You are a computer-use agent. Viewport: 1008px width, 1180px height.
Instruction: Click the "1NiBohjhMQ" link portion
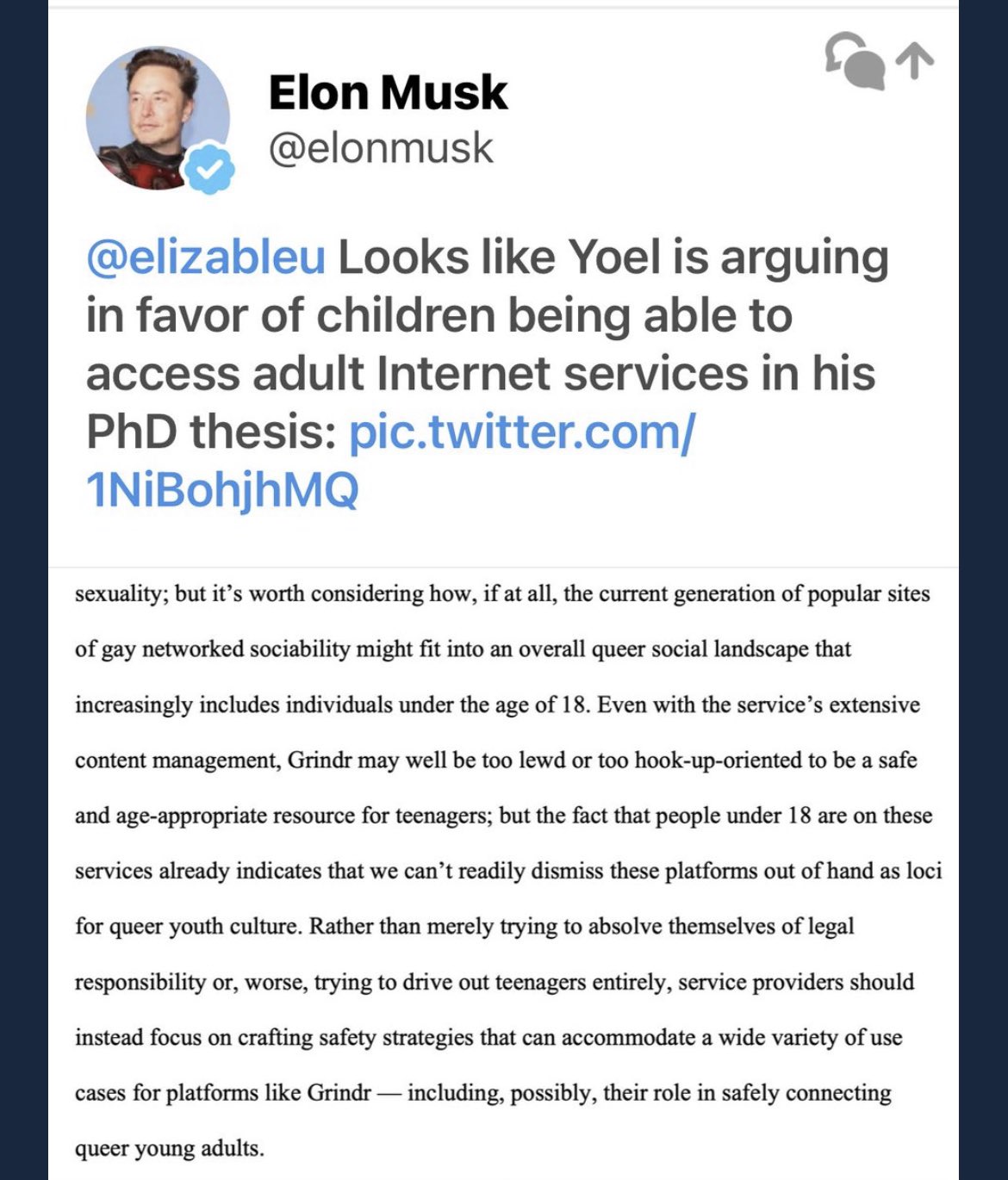222,489
